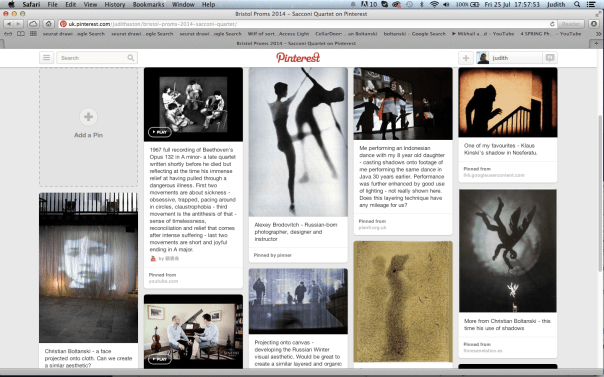Click the 'One of my favourites' description
This screenshot has width=604, height=377.
[x=500, y=149]
